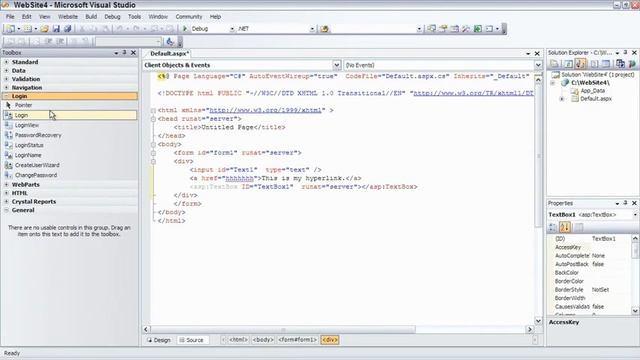
Task: Click the Open File folder icon
Action: tap(44, 29)
